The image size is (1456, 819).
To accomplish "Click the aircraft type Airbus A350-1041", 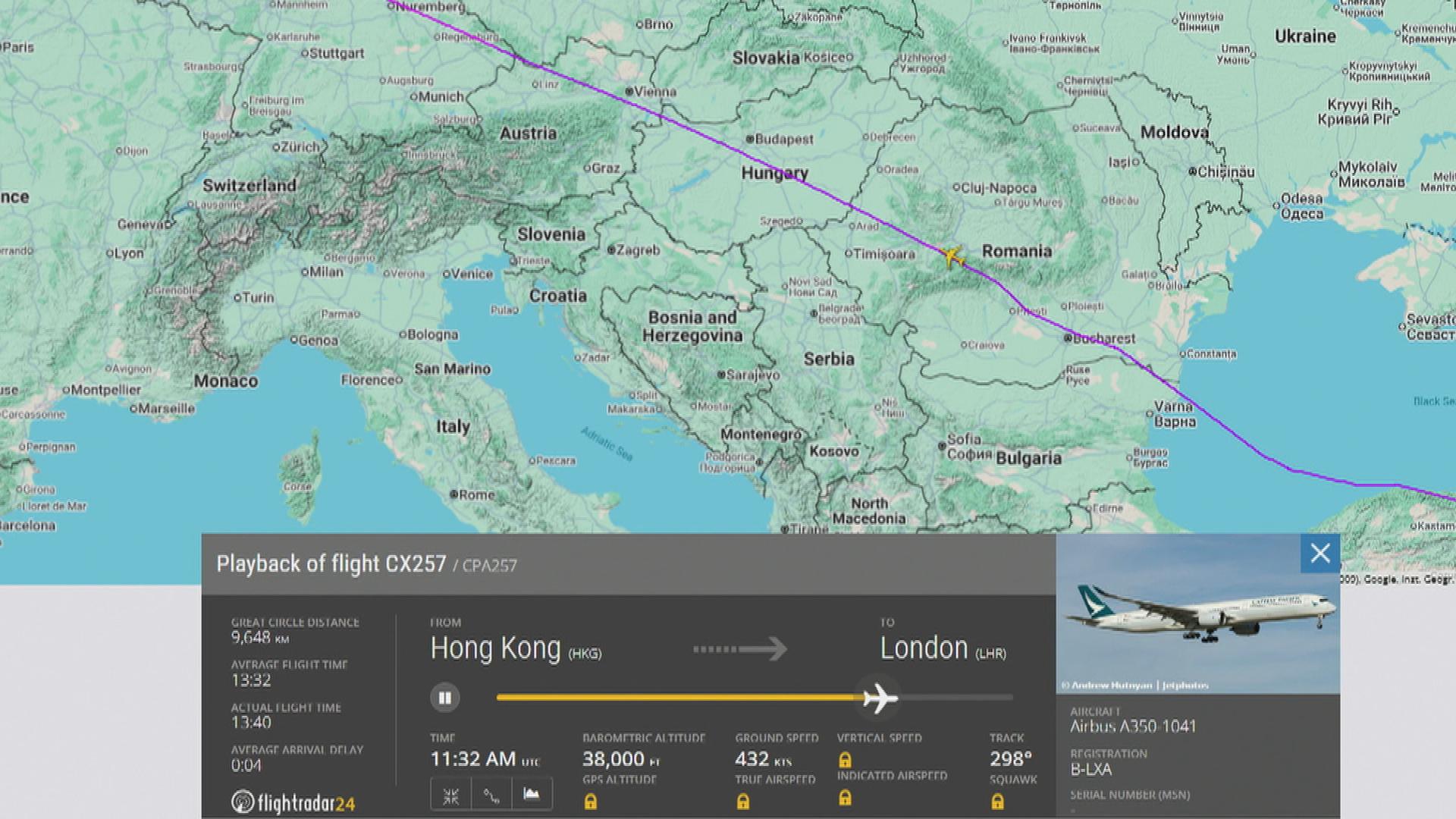I will [x=1133, y=726].
